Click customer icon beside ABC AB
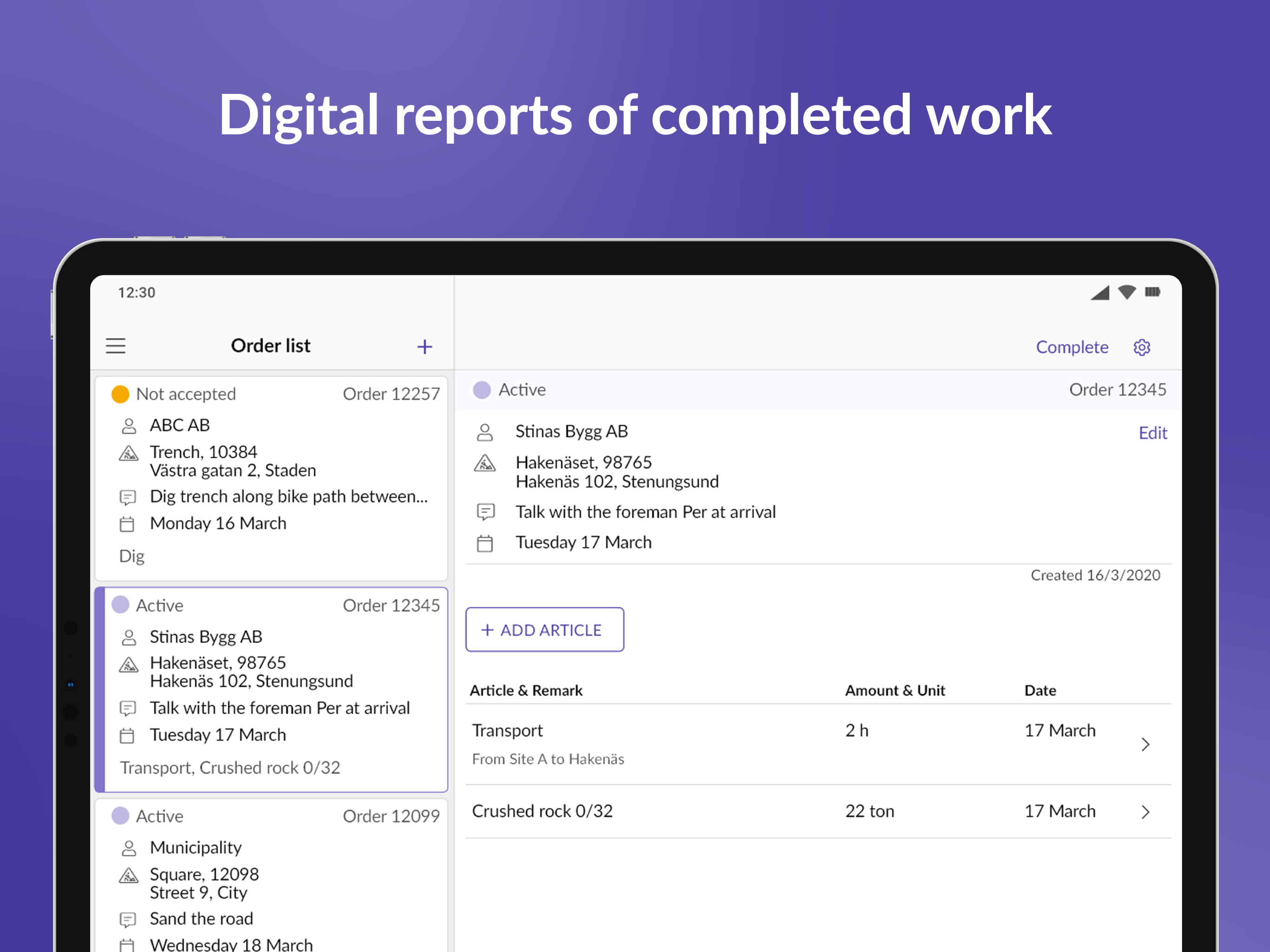Viewport: 1270px width, 952px height. (x=129, y=425)
